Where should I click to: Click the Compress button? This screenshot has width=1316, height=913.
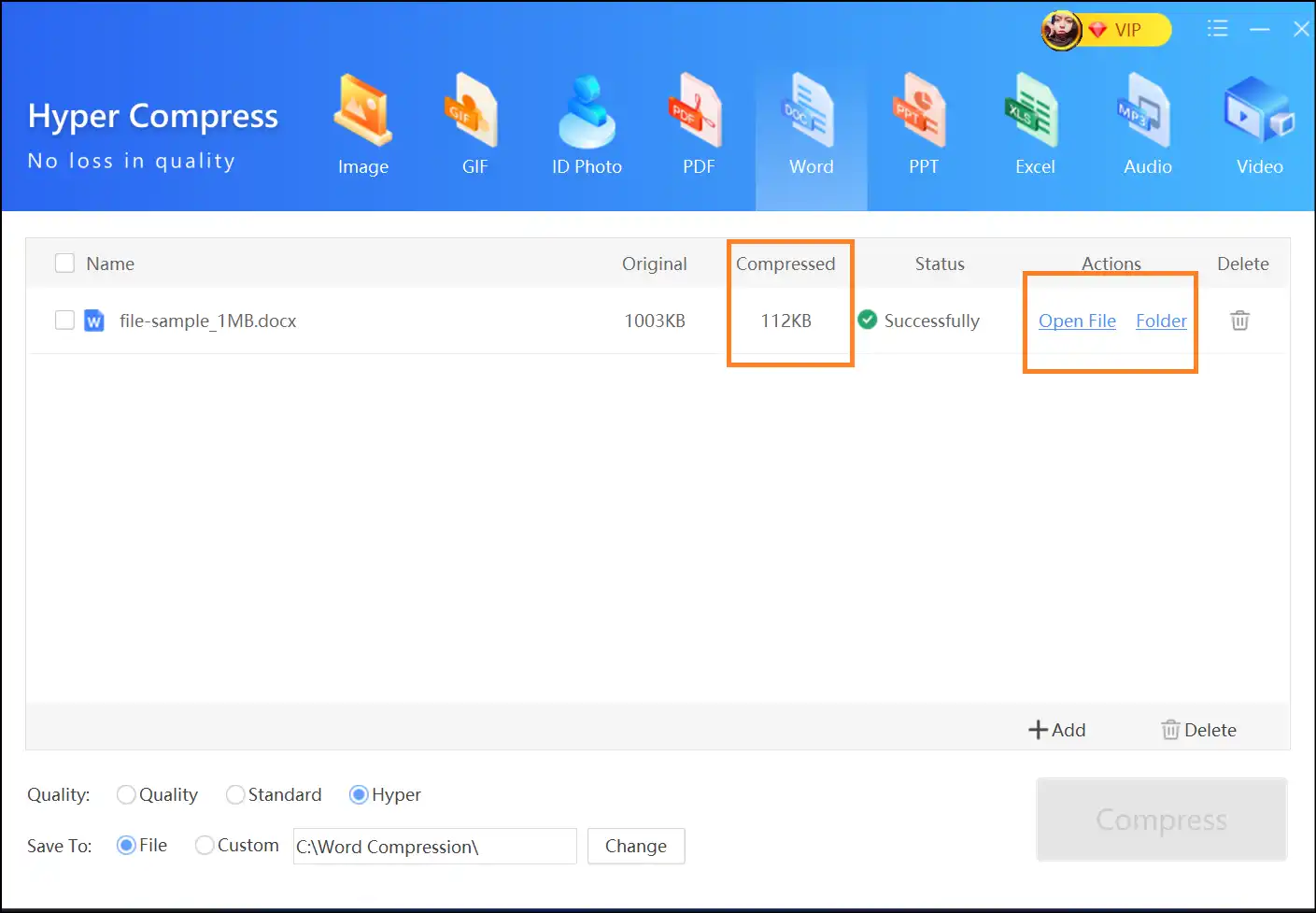coord(1161,820)
